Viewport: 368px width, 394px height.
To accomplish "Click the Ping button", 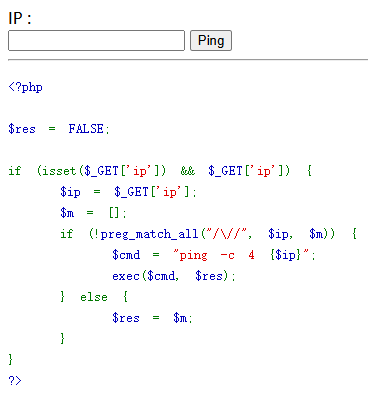I will [x=211, y=41].
